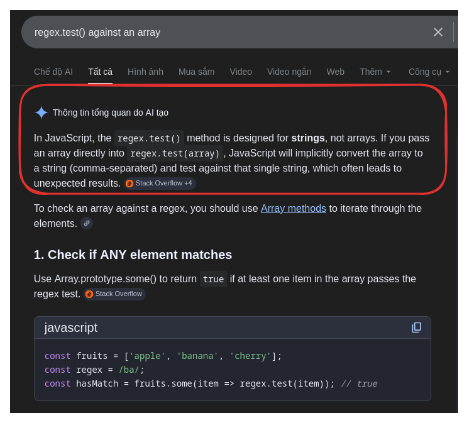Switch to the Chế độ AI tab

[53, 72]
